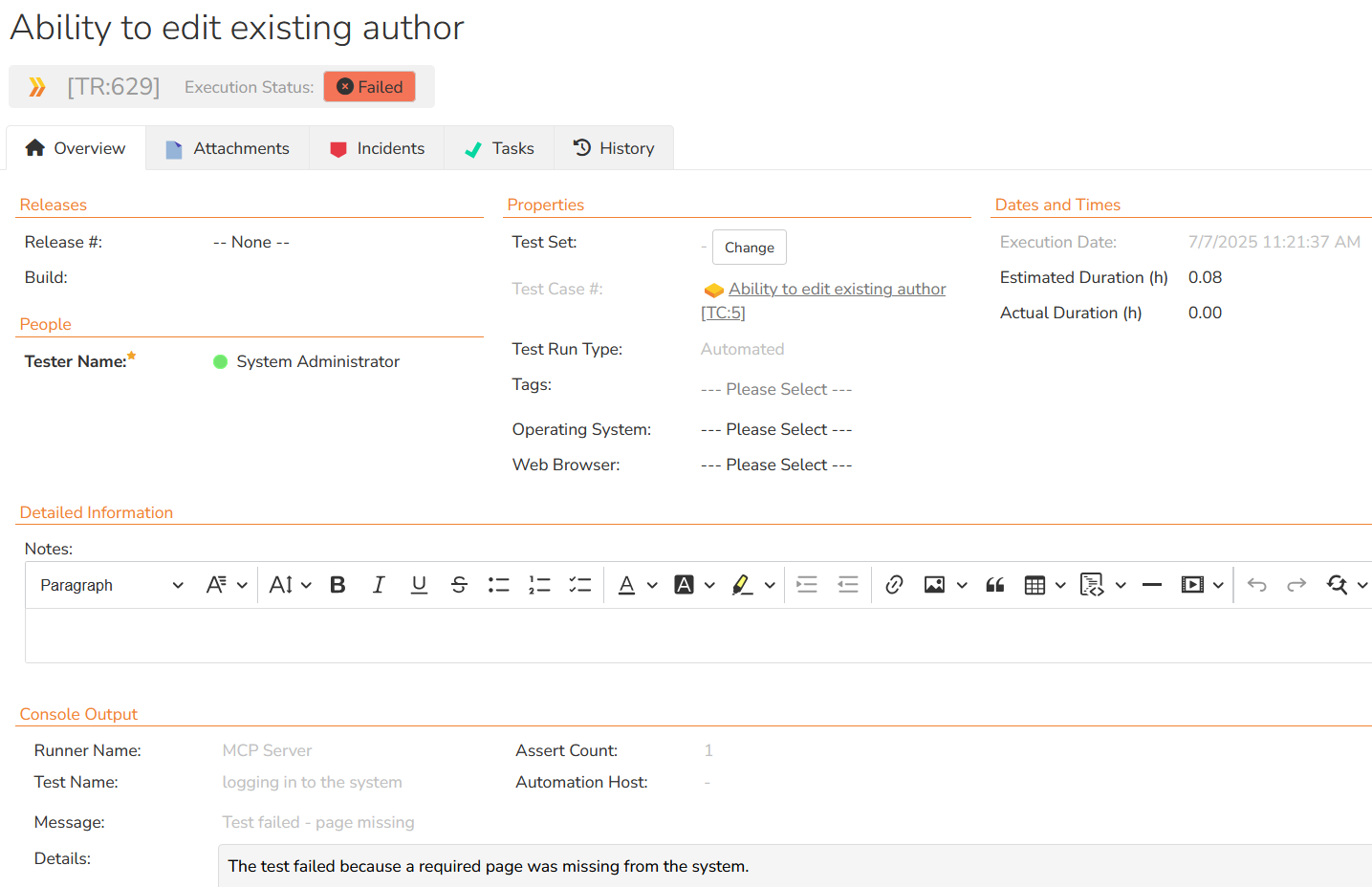
Task: Switch to the Incidents tab
Action: [377, 148]
